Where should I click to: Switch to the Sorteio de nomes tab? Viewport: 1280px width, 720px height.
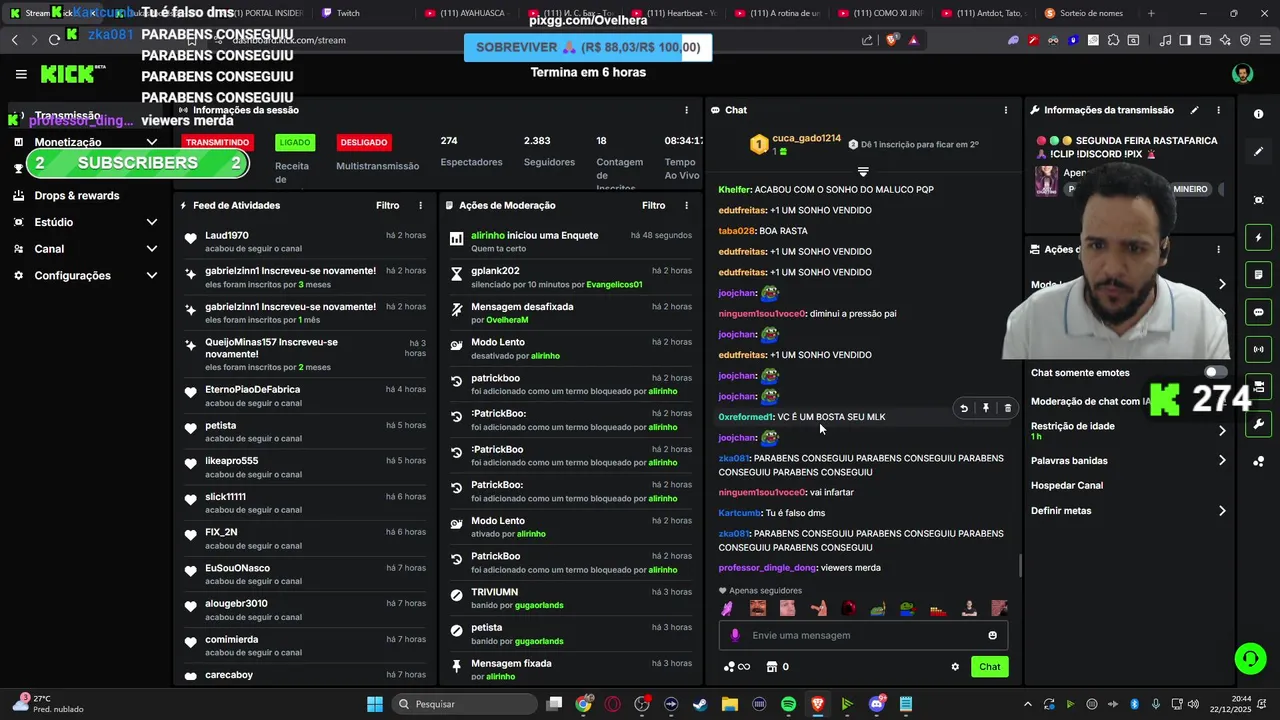pos(1085,13)
